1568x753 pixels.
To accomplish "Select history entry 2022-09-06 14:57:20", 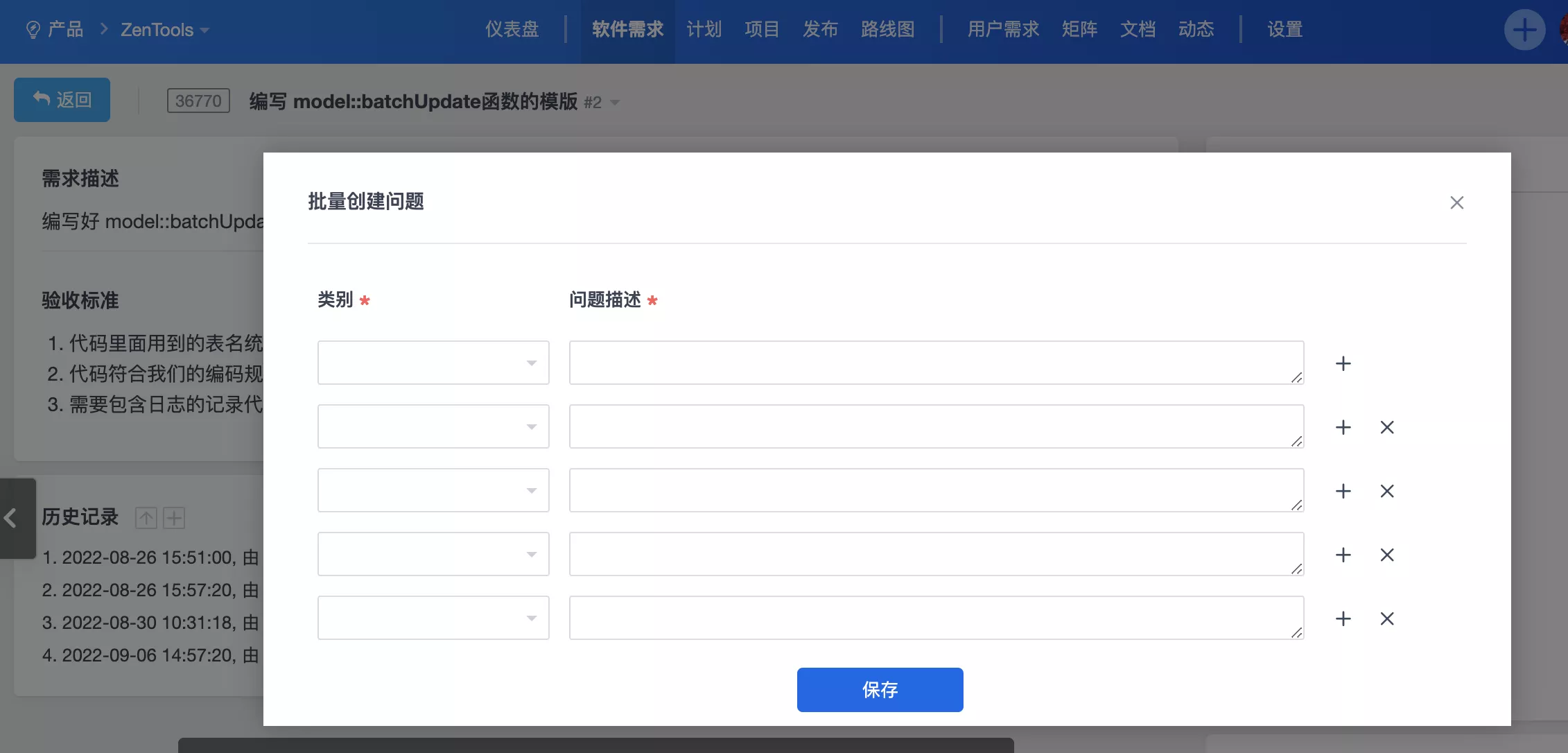I will [150, 655].
